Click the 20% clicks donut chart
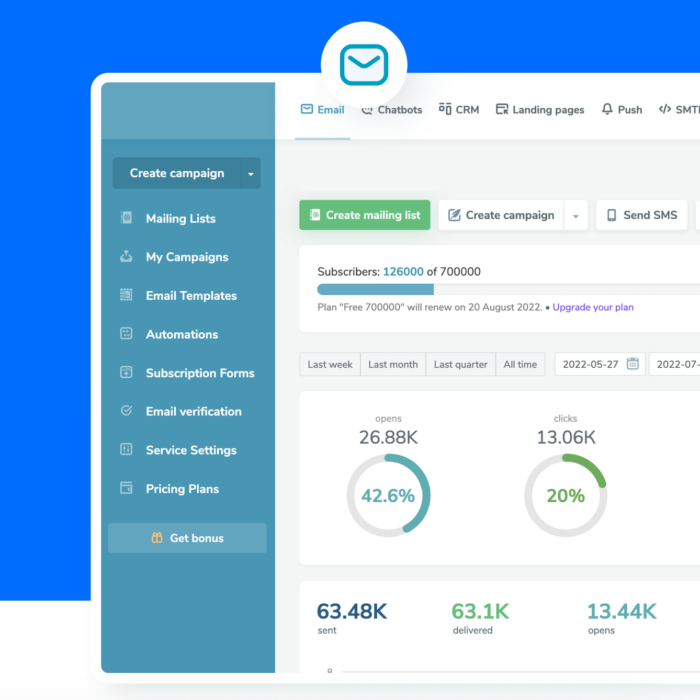Screen dimensions: 700x700 tap(566, 495)
